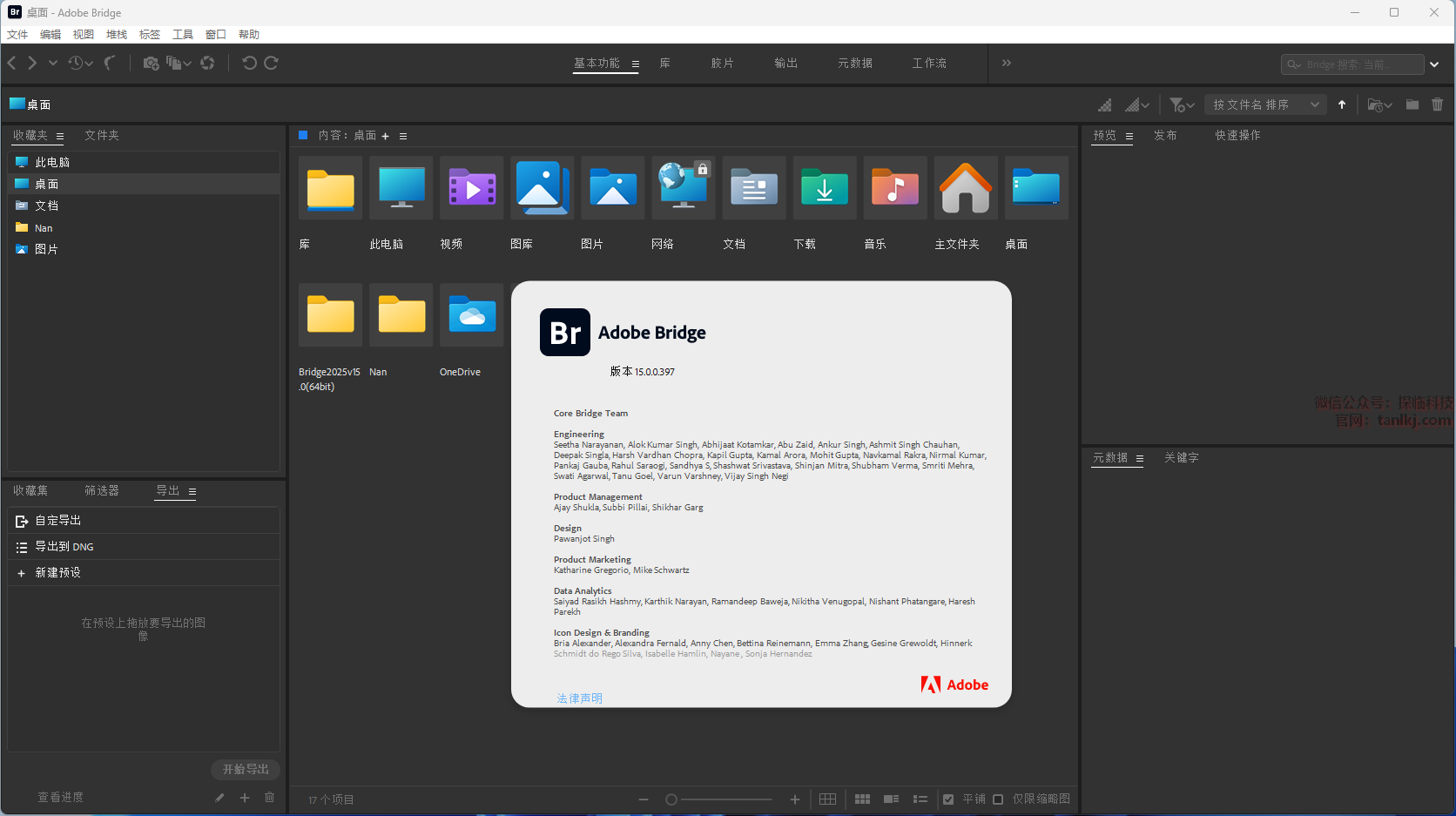The height and width of the screenshot is (816, 1456).
Task: Click the delete item trash icon in path bar
Action: pos(1437,105)
